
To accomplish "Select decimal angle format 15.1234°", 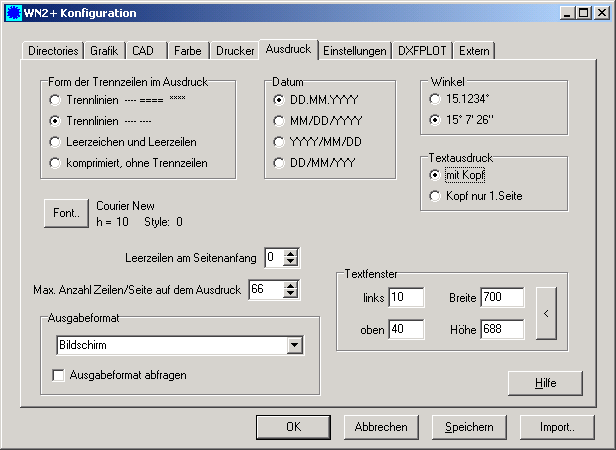I will [x=434, y=100].
